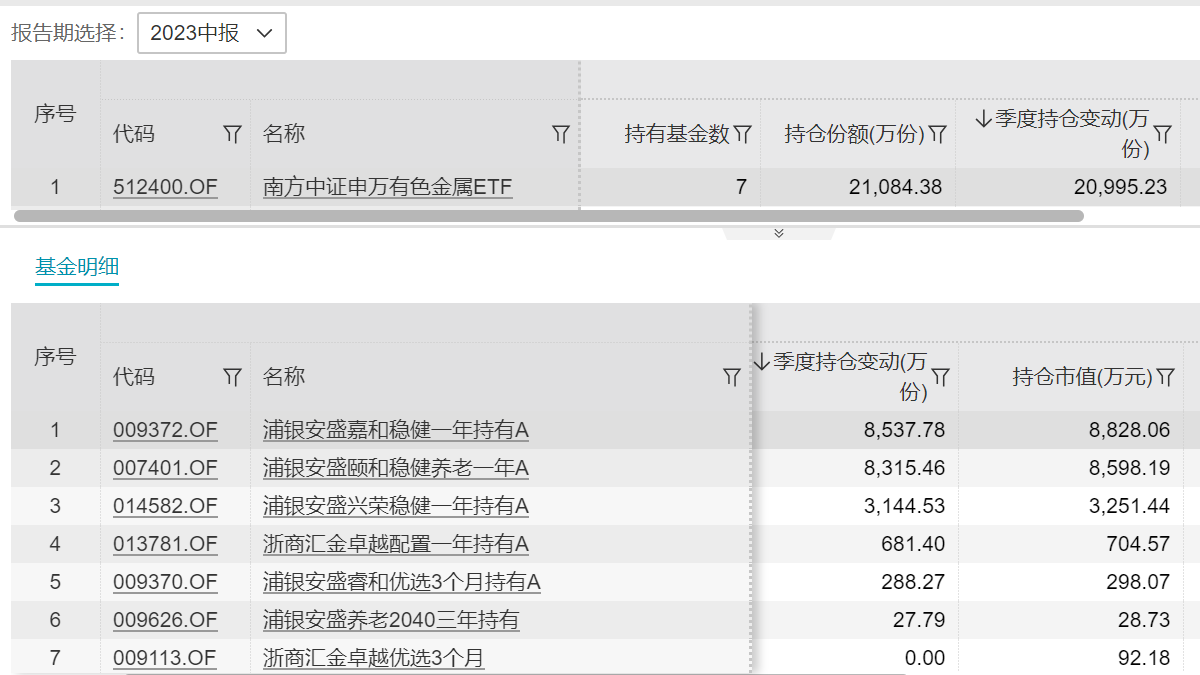Open 浦银安盛睿和优选3个月持有A fund page
Viewport: 1200px width, 675px height.
pos(402,582)
